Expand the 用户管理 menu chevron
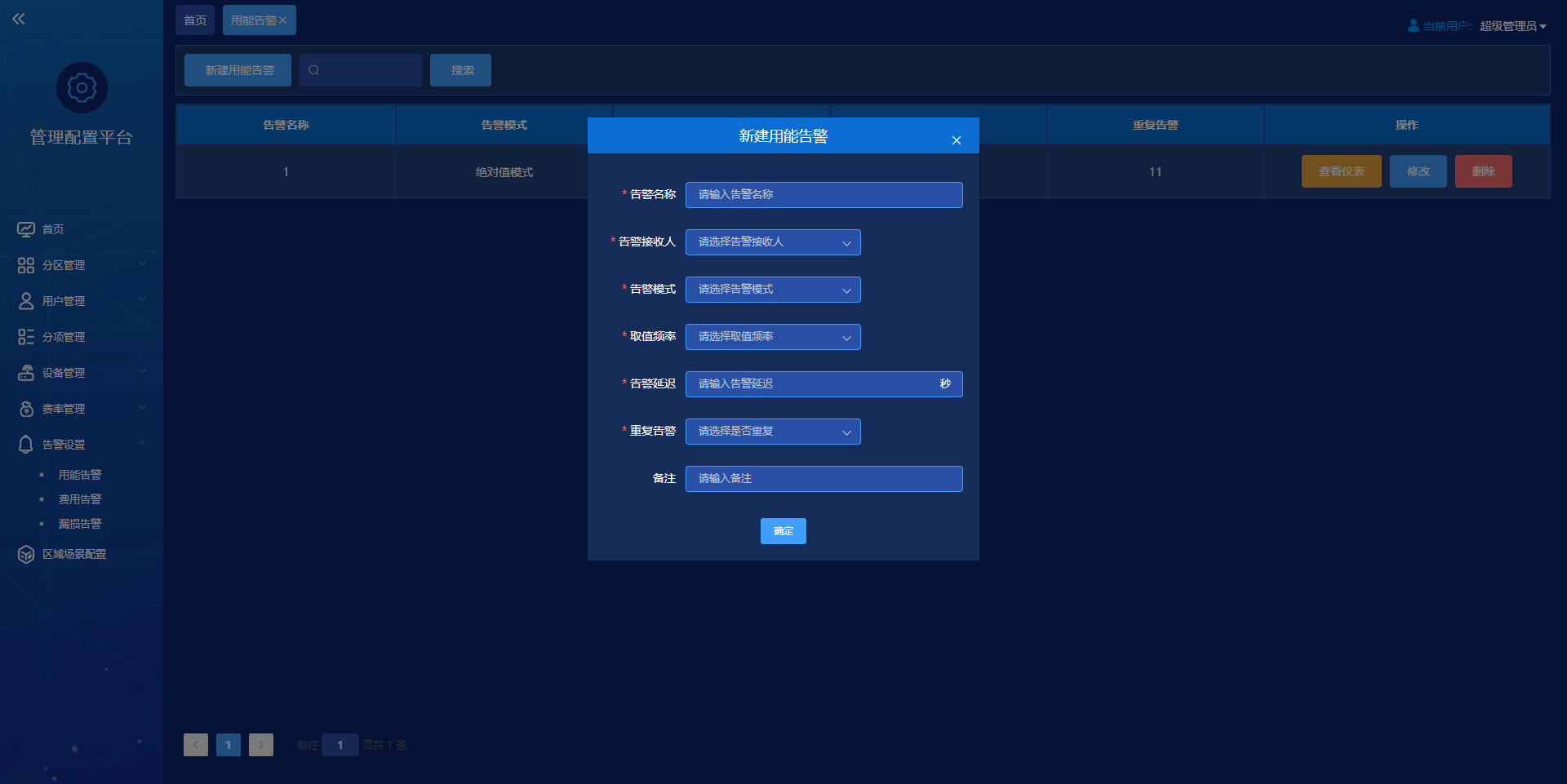This screenshot has width=1567, height=784. tap(142, 299)
